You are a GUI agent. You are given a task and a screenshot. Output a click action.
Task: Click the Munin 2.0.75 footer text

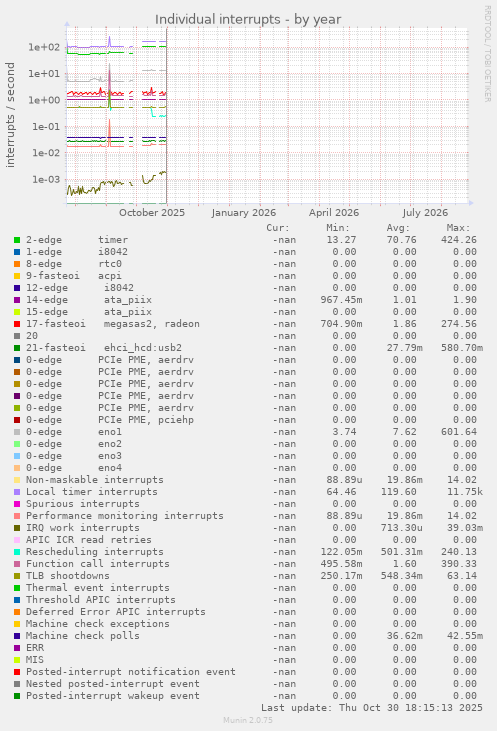click(248, 720)
